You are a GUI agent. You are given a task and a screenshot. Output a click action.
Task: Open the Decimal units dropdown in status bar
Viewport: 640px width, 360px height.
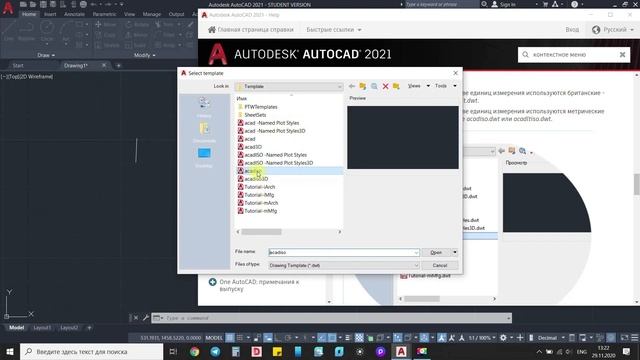(550, 338)
